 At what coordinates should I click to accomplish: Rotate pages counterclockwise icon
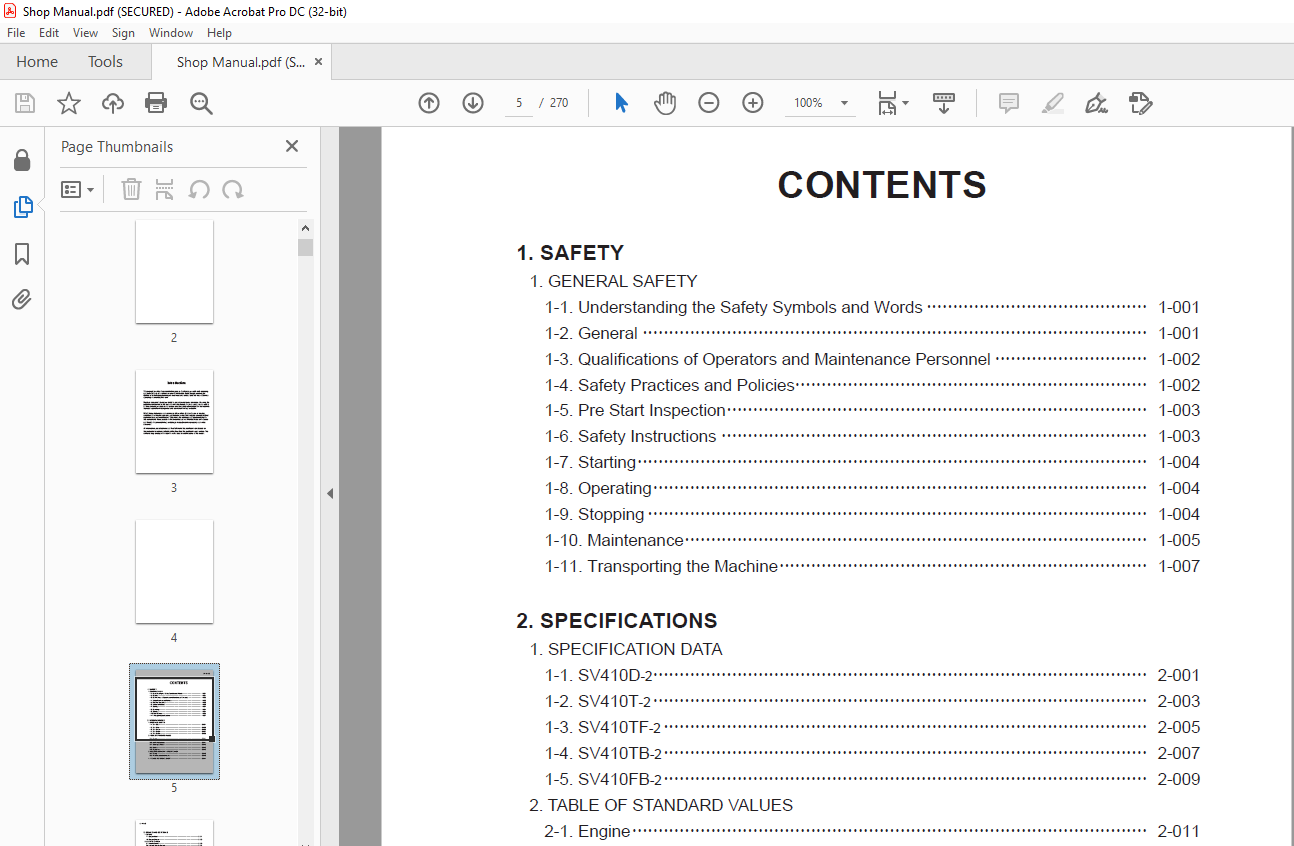point(199,189)
